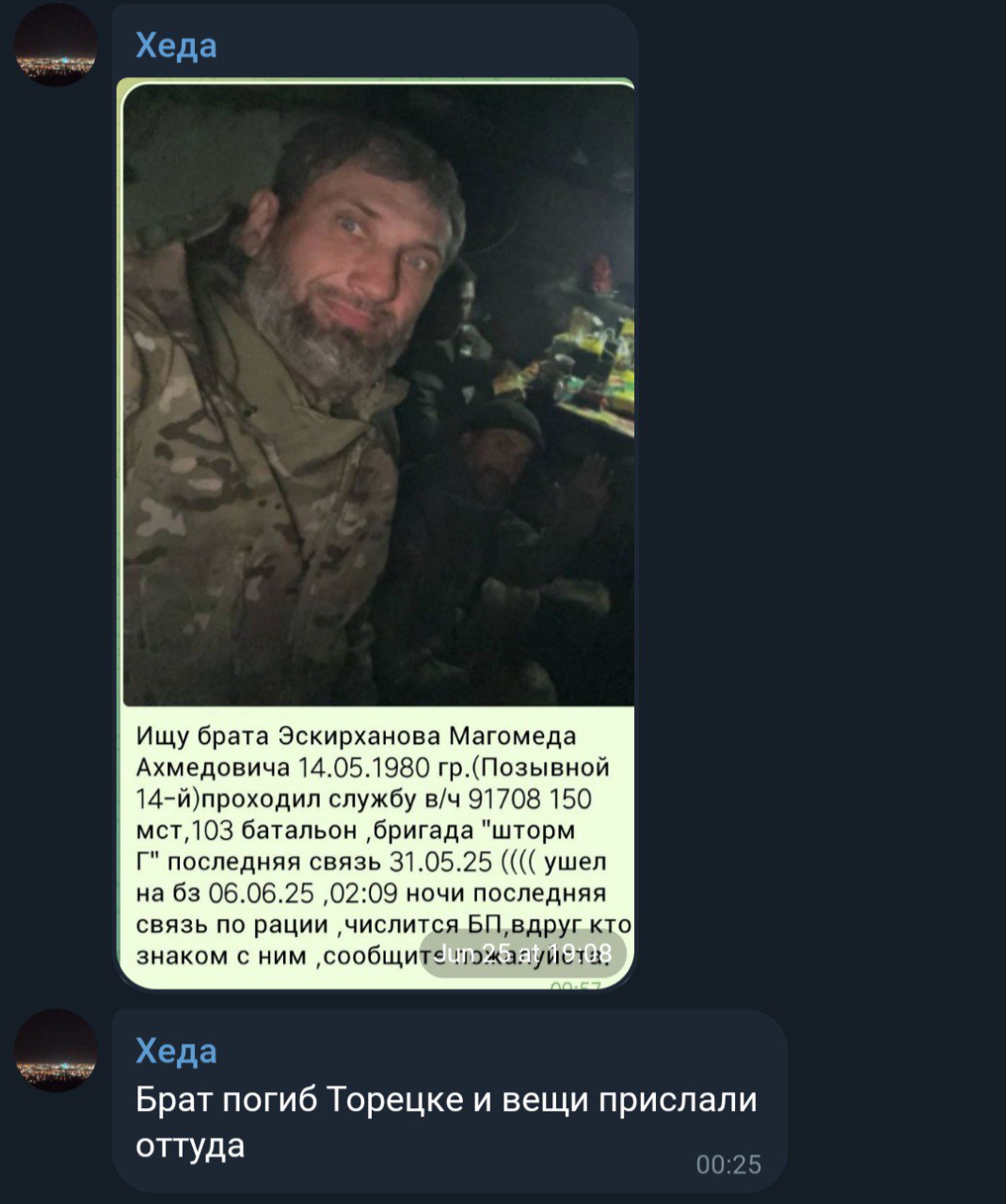Image resolution: width=1006 pixels, height=1204 pixels.
Task: Tap sender name Хеда above the short text message
Action: click(176, 1051)
